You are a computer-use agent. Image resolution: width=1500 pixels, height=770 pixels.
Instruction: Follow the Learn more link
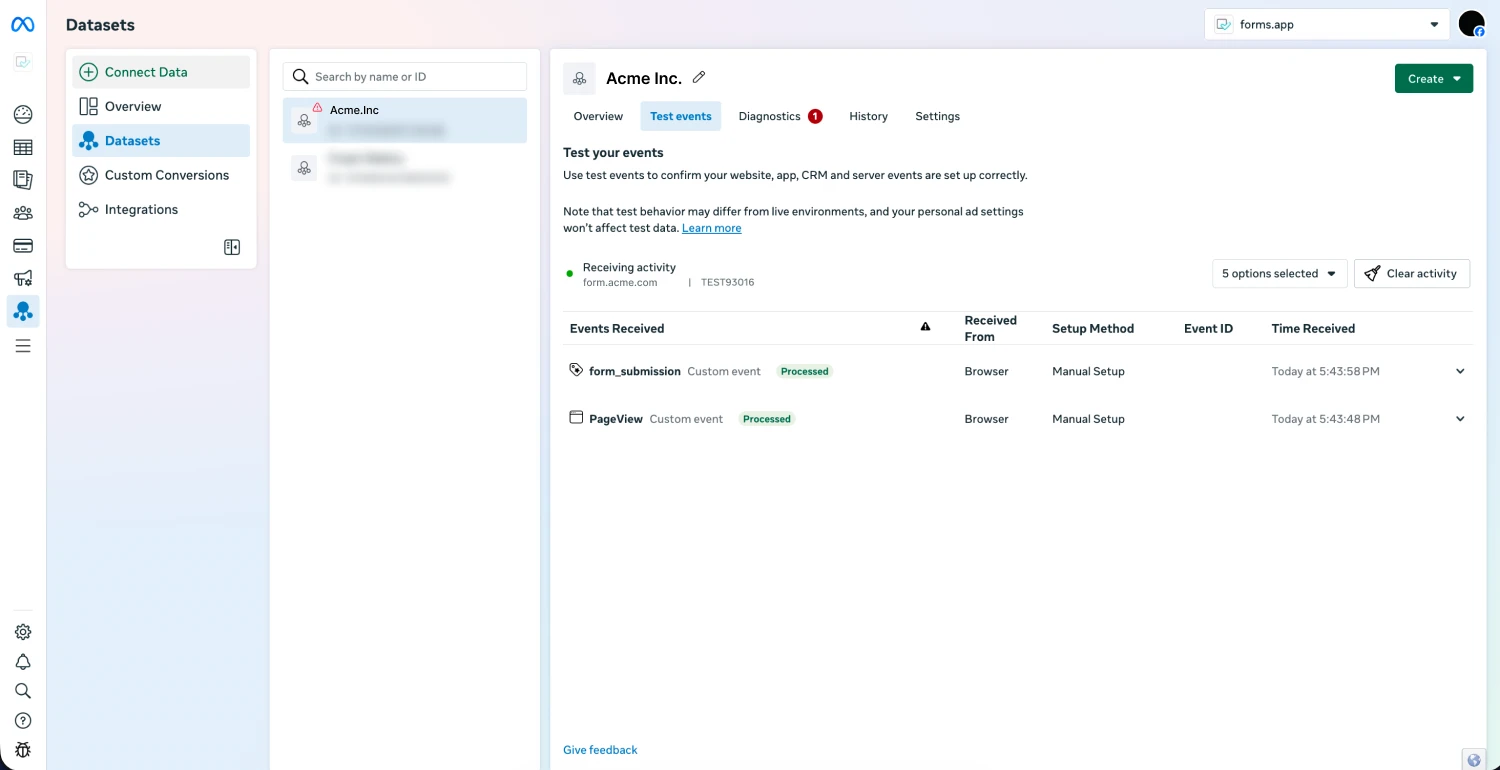(x=711, y=228)
